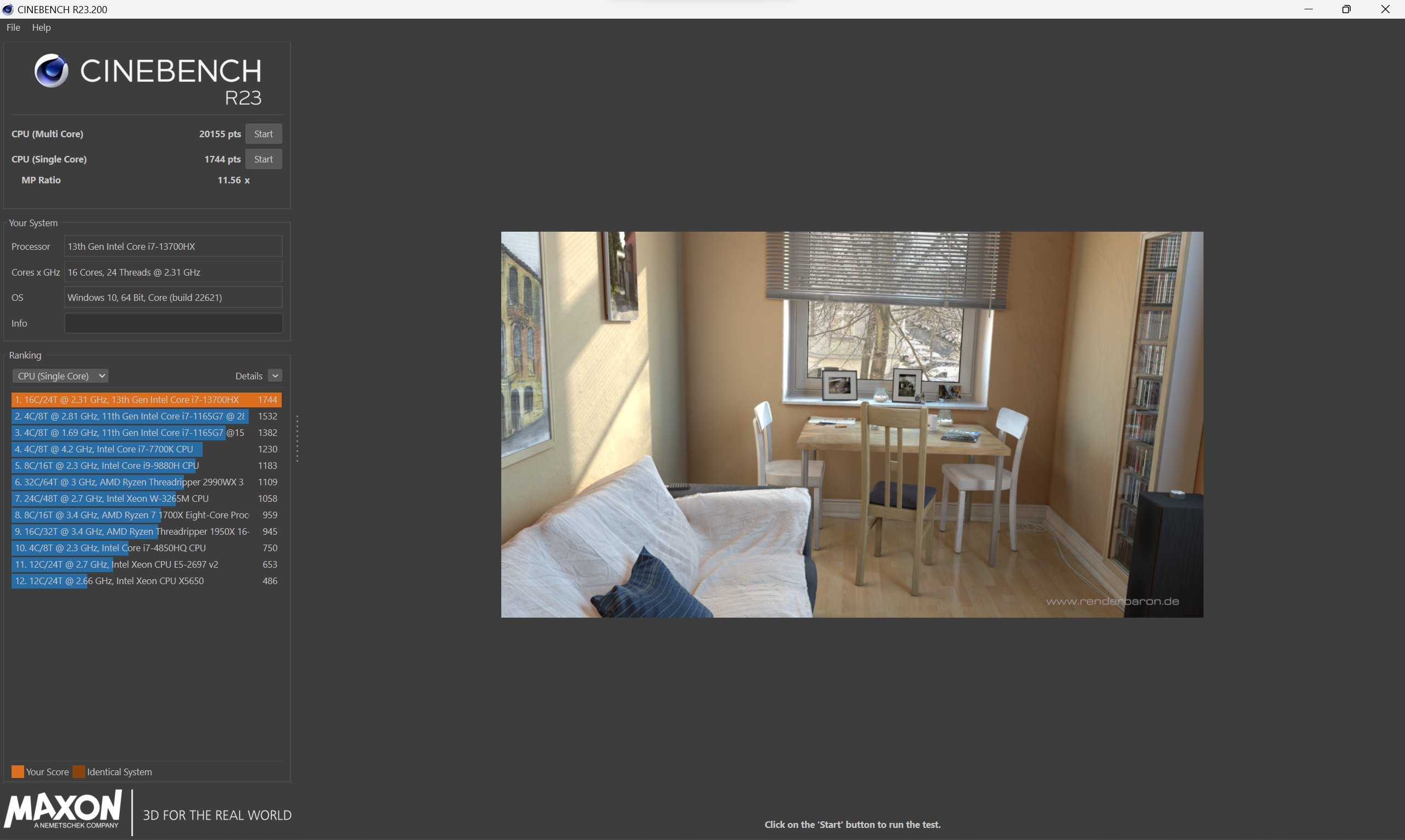Select the Help menu item

click(x=40, y=27)
